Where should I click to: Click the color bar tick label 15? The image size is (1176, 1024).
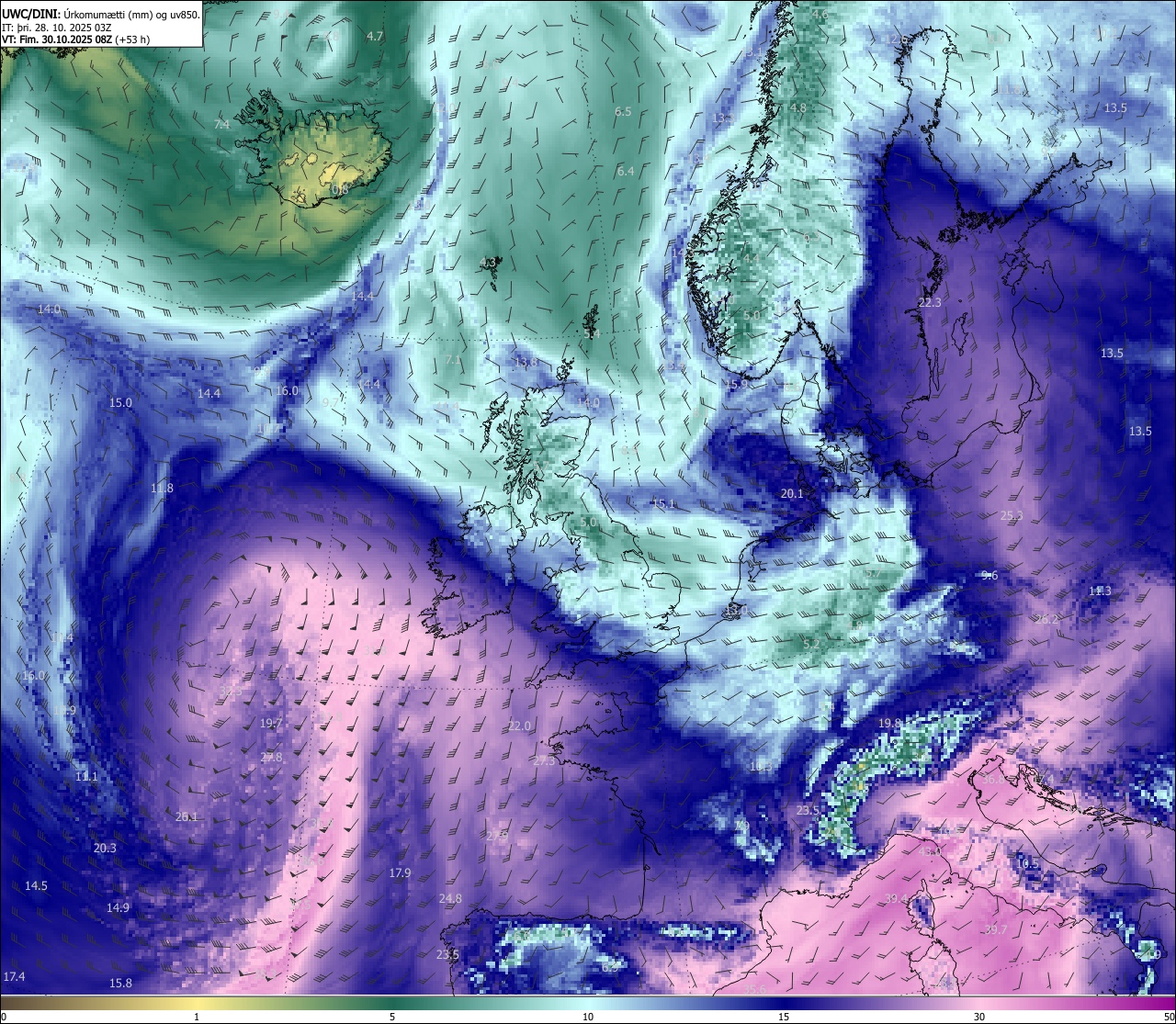point(784,1017)
